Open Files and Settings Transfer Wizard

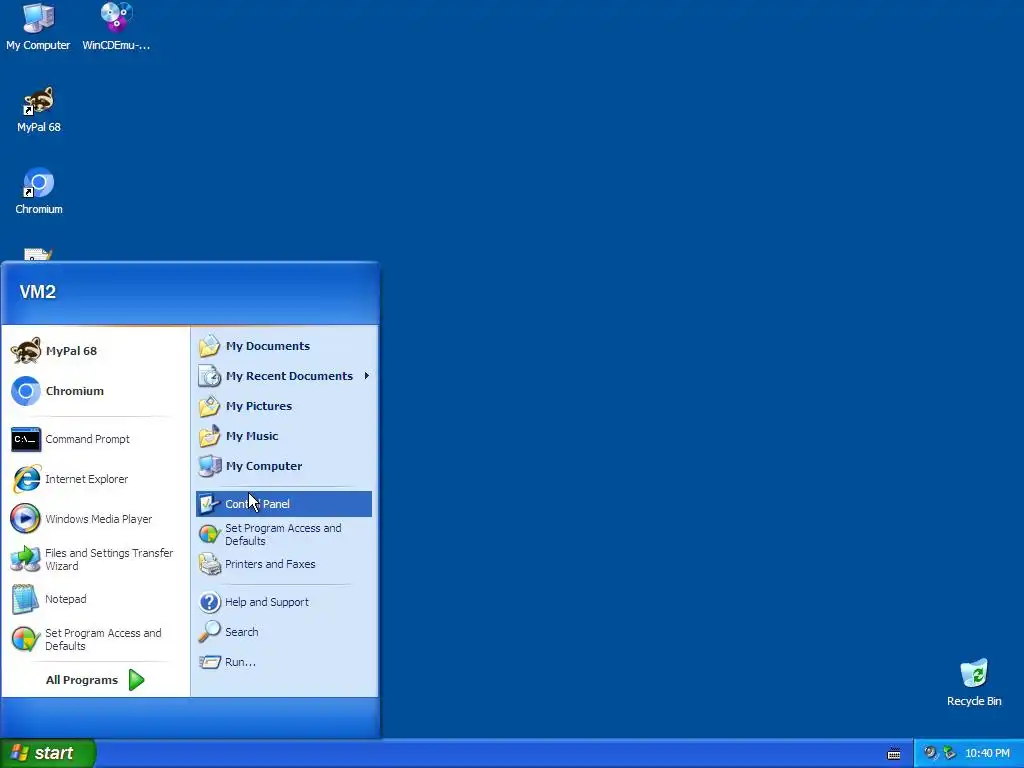[x=95, y=559]
